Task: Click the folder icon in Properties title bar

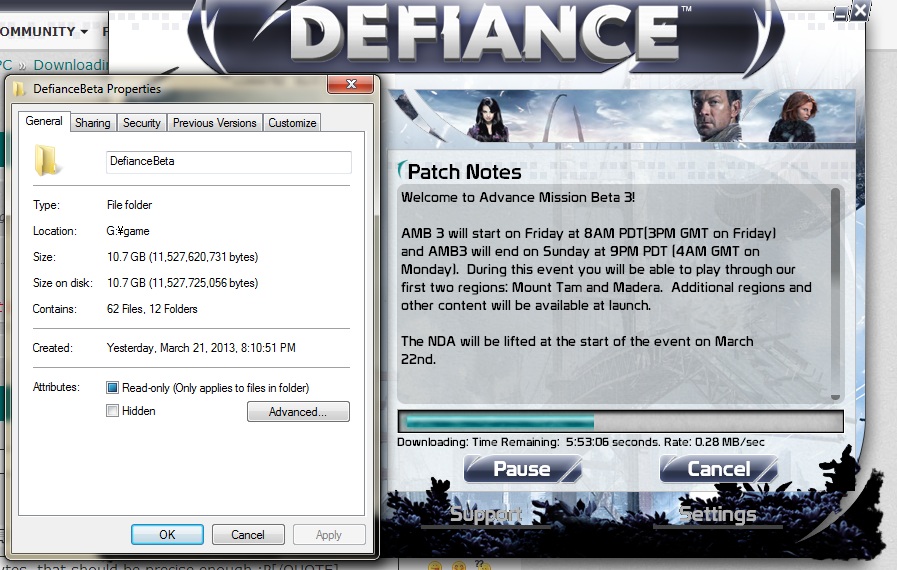Action: pyautogui.click(x=19, y=89)
